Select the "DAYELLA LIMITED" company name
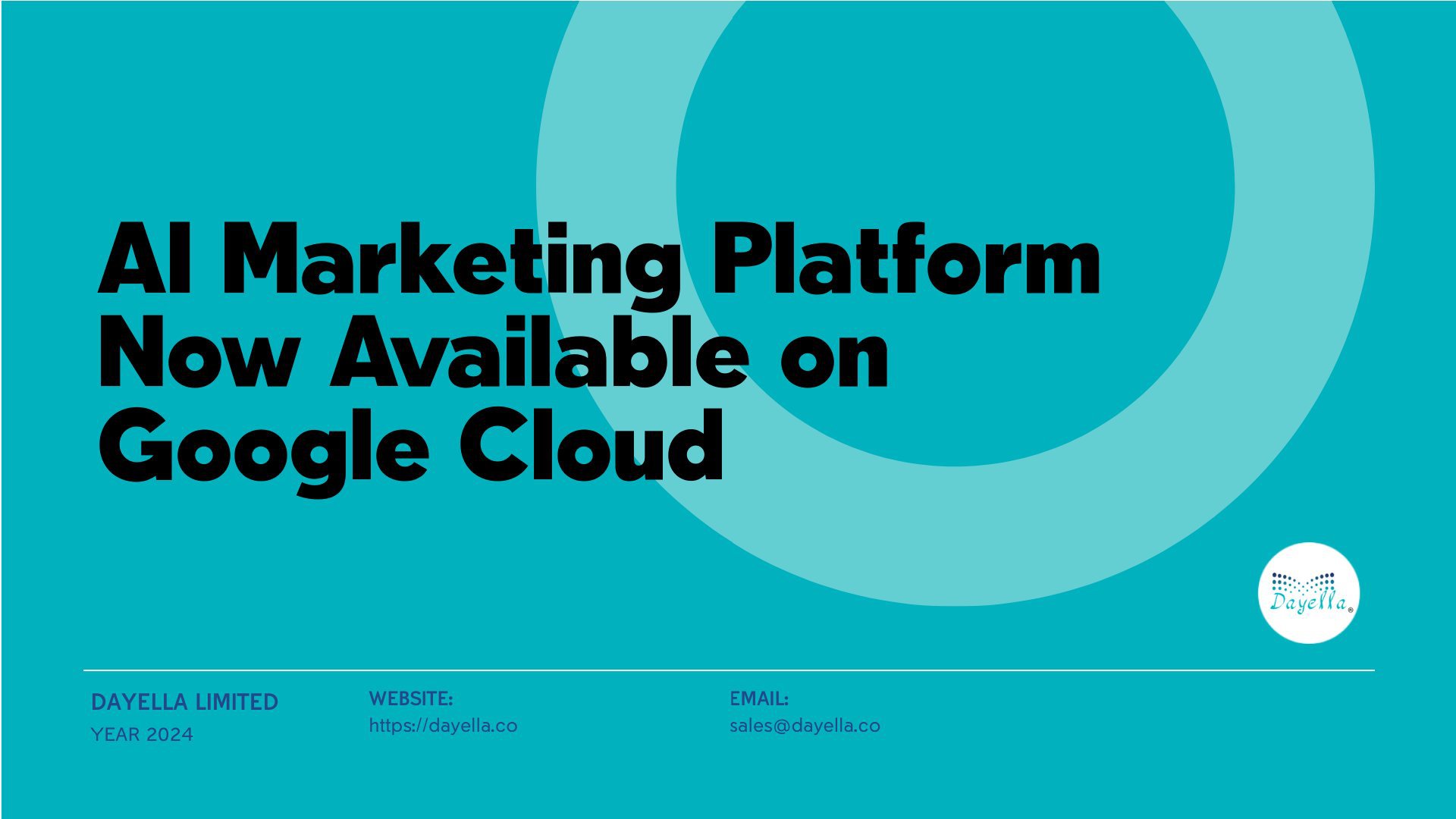1456x819 pixels. [184, 702]
